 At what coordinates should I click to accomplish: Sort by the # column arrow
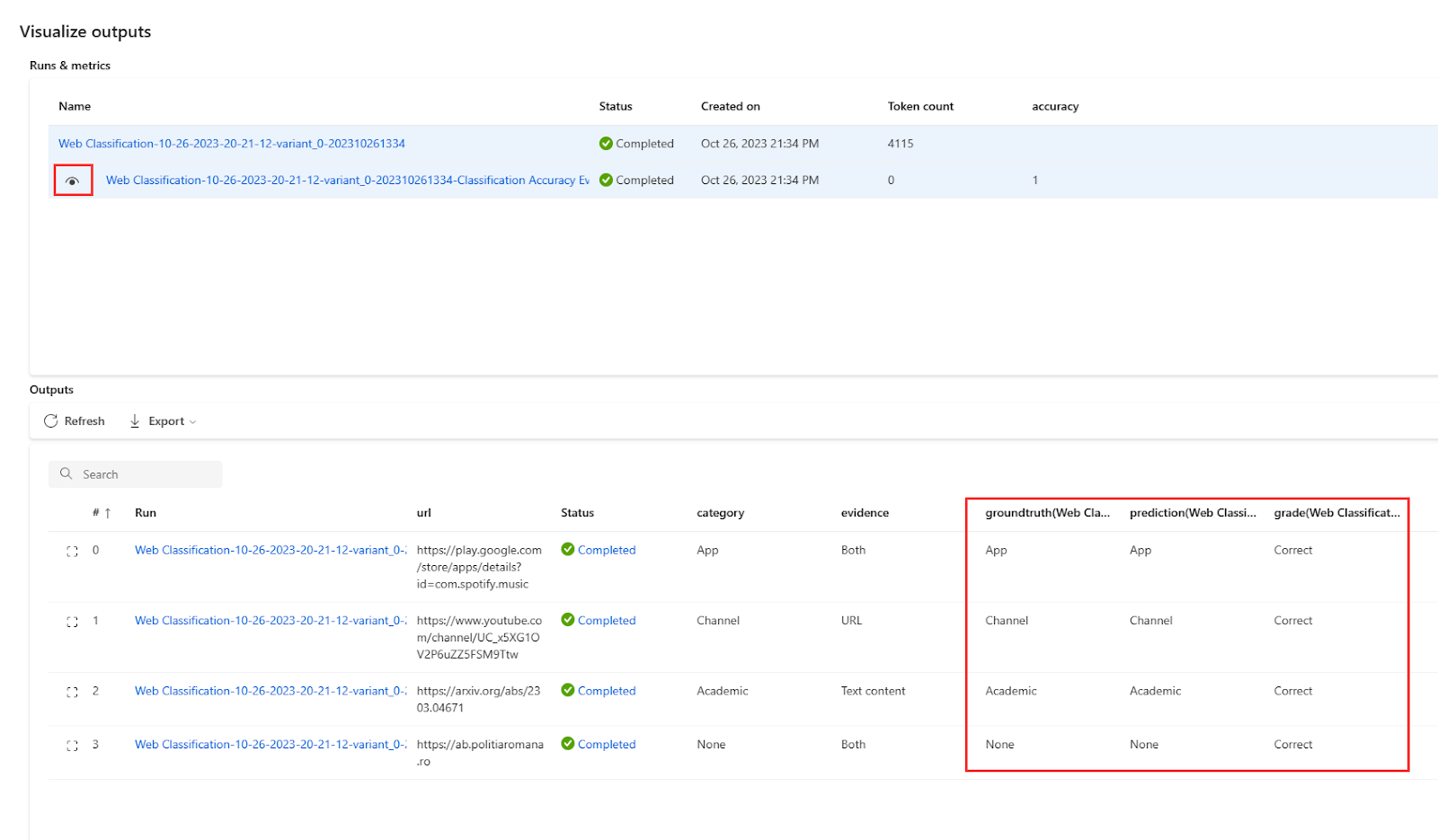point(107,513)
